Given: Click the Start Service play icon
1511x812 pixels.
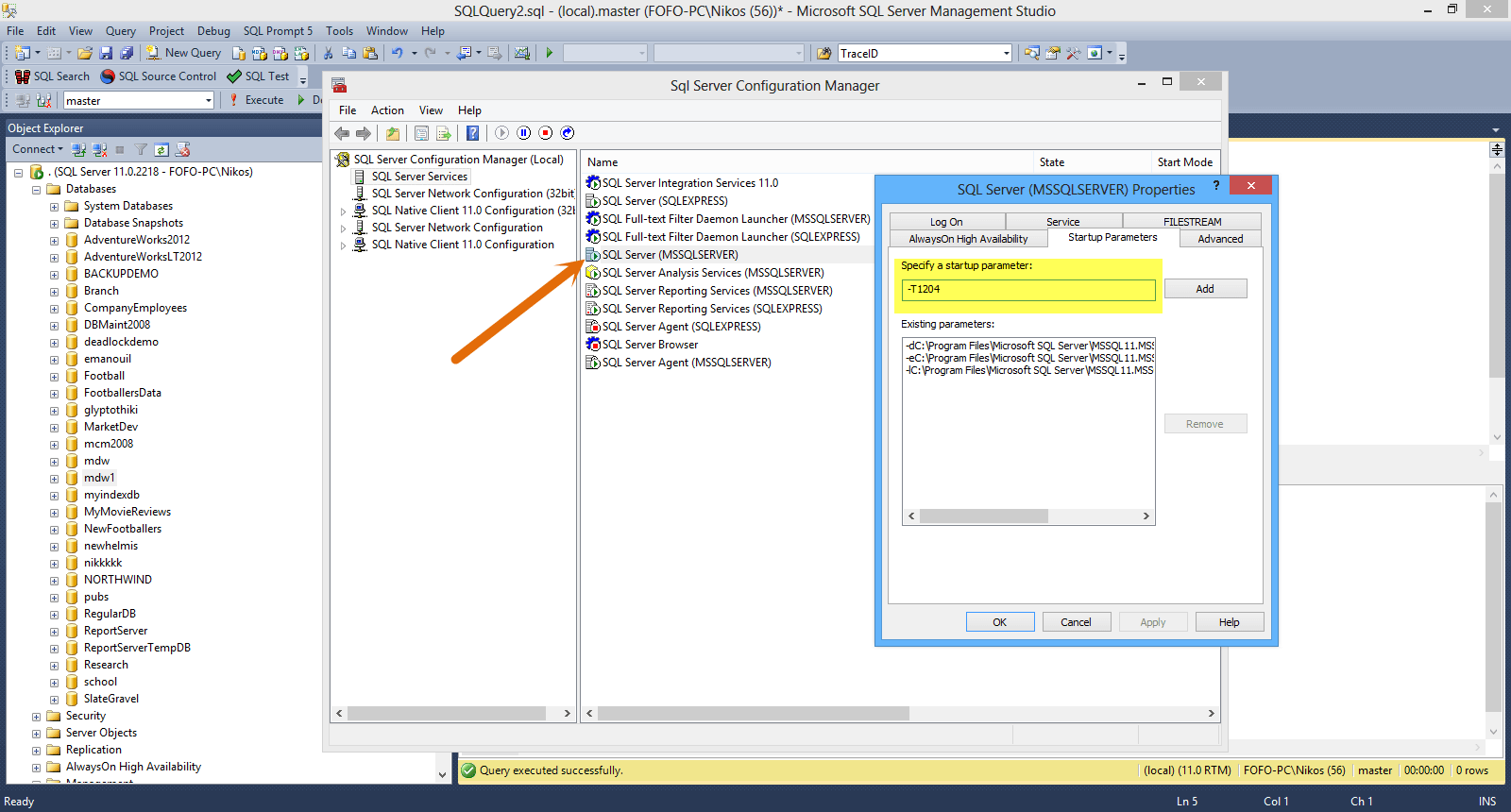Looking at the screenshot, I should 501,133.
